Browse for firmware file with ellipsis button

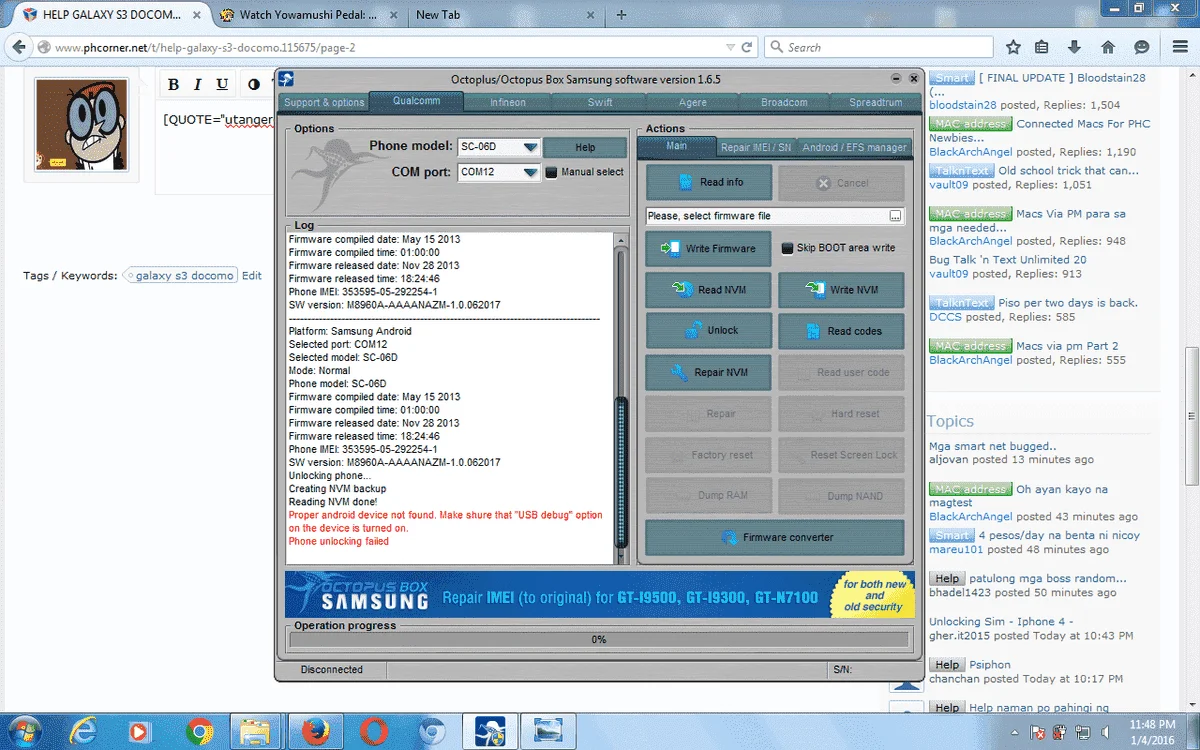tap(895, 216)
